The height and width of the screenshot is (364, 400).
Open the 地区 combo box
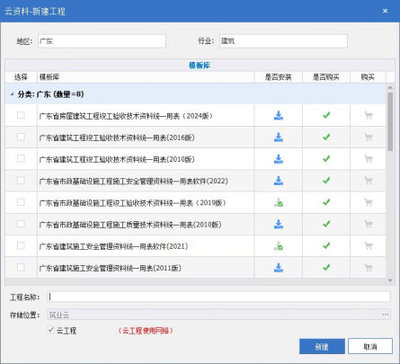pyautogui.click(x=102, y=41)
